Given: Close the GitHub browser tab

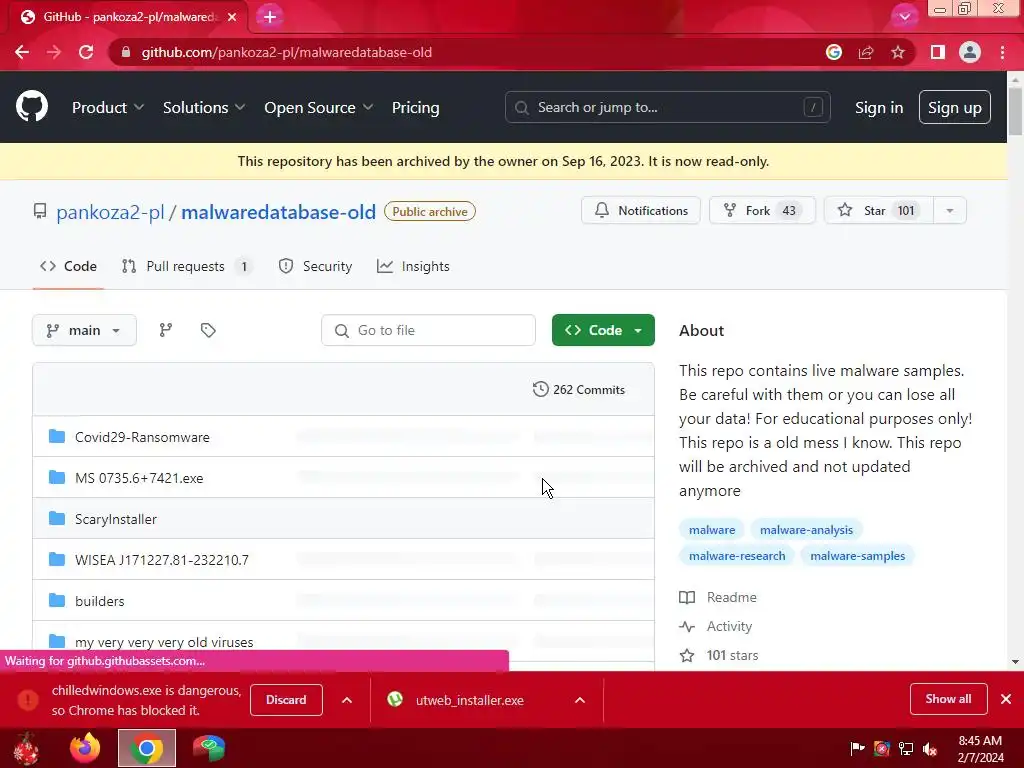Looking at the screenshot, I should (x=232, y=17).
